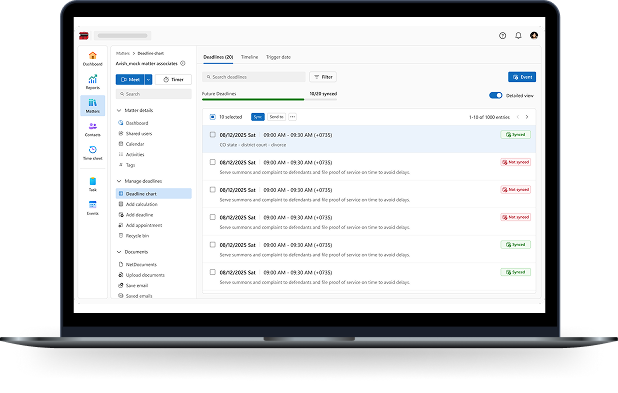This screenshot has height=393, width=618.
Task: Open the Meet button dropdown arrow
Action: pyautogui.click(x=148, y=80)
